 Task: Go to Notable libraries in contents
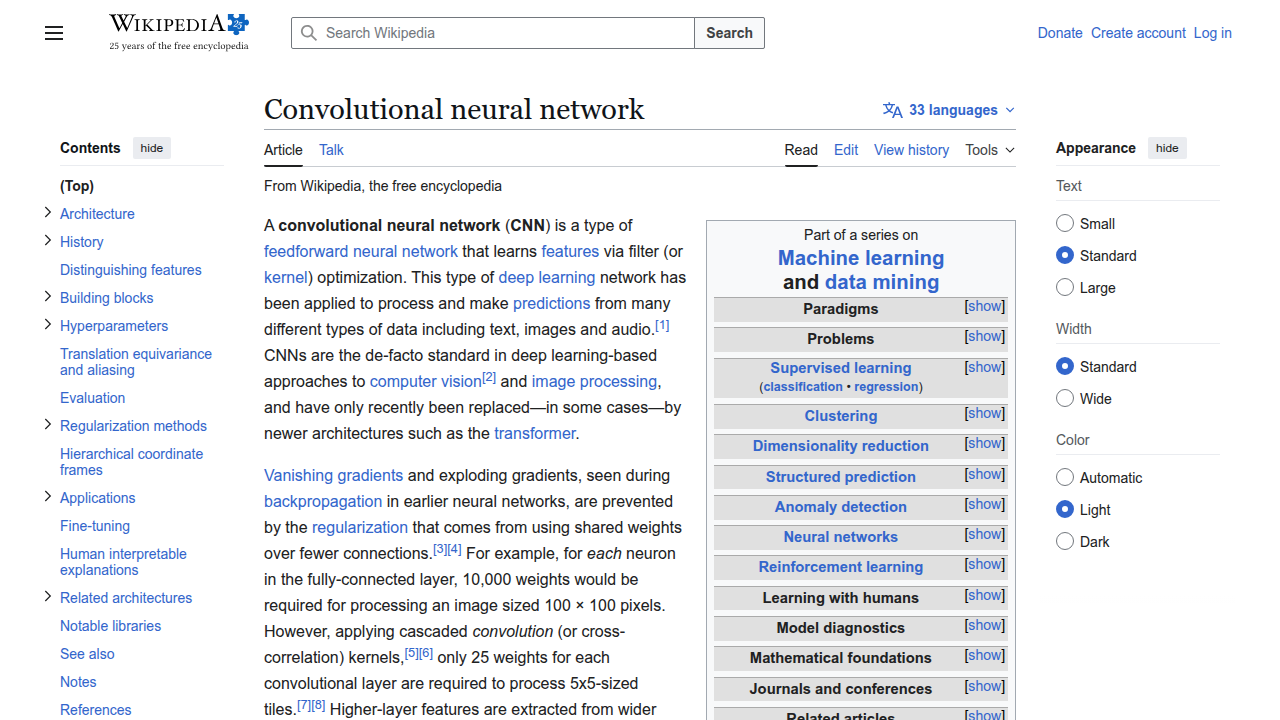(111, 626)
